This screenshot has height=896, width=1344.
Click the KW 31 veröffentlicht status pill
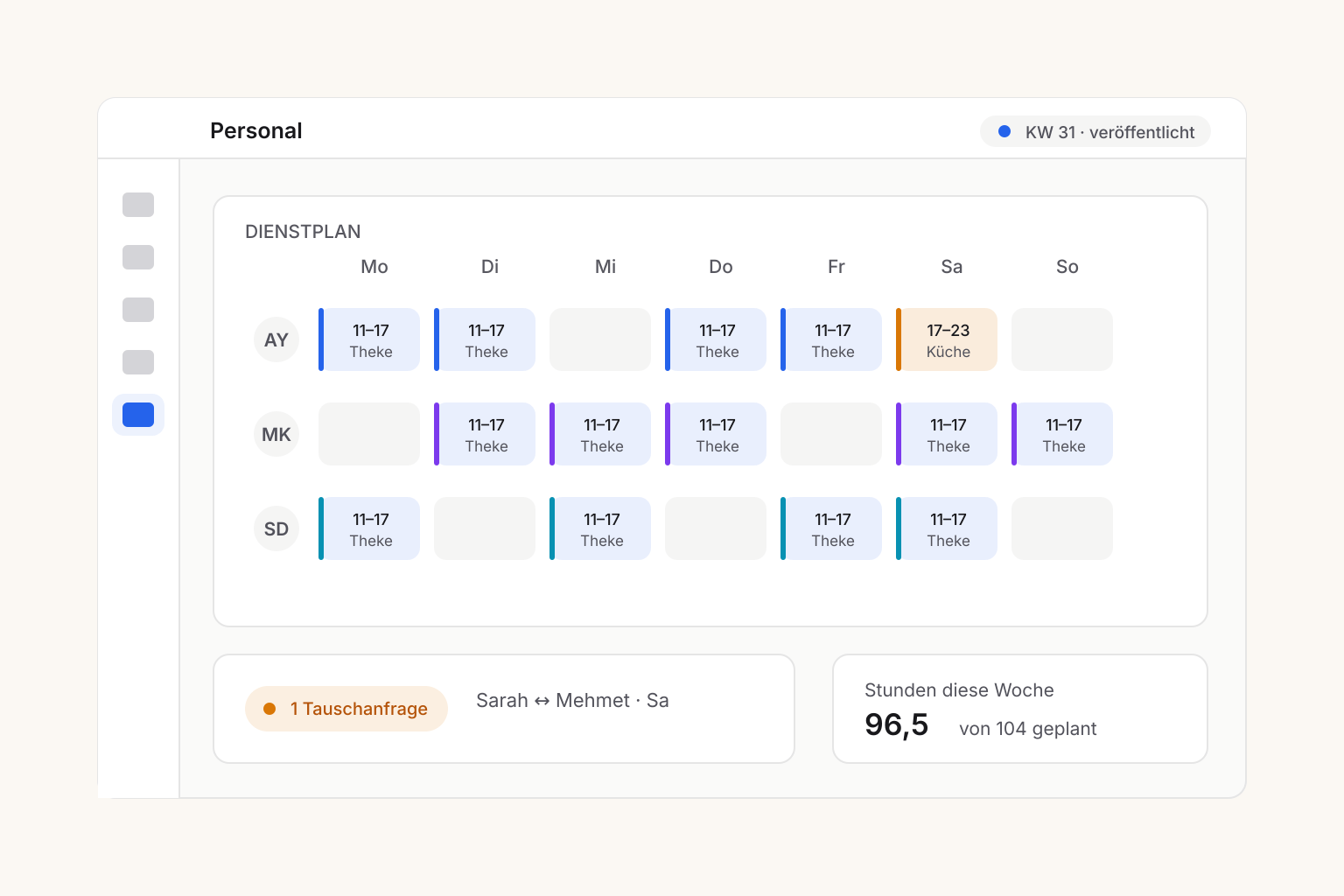[1095, 132]
